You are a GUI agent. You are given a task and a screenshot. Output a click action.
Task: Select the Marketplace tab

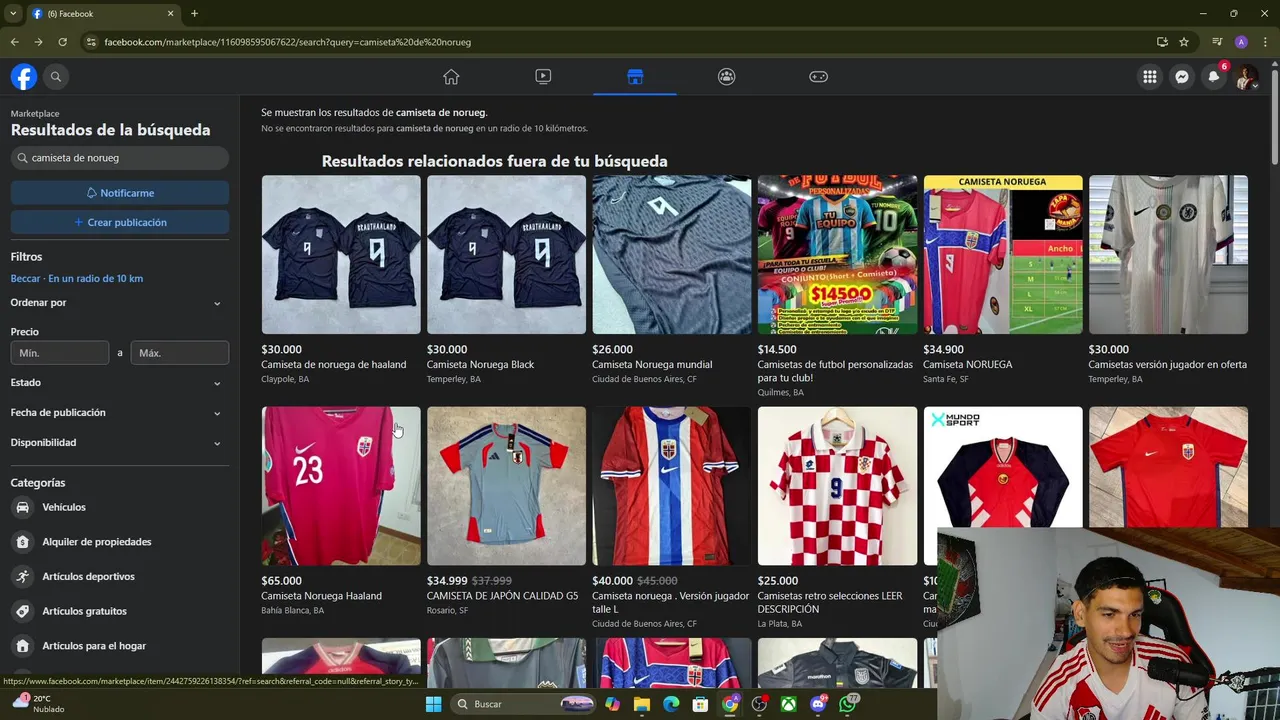635,76
